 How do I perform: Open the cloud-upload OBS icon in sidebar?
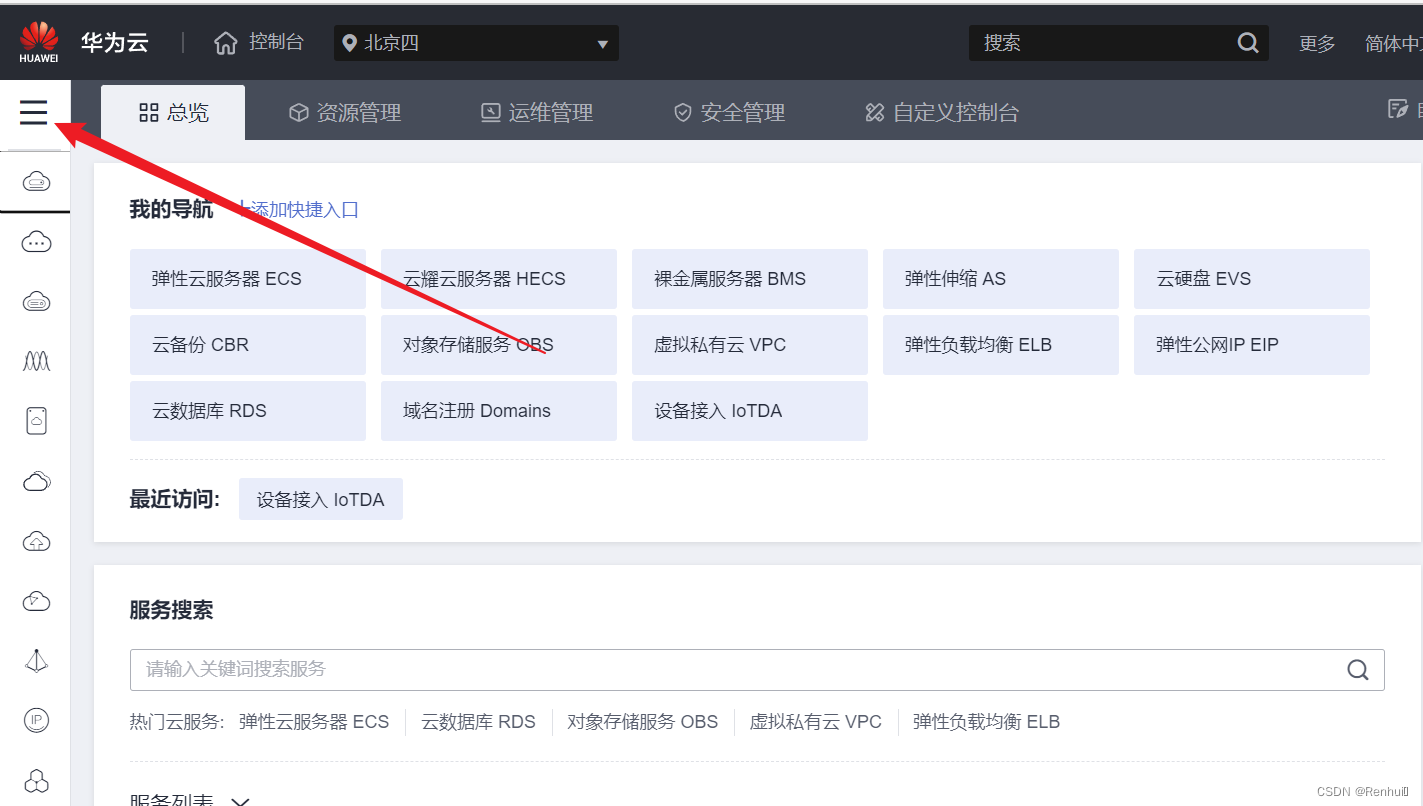(x=36, y=541)
